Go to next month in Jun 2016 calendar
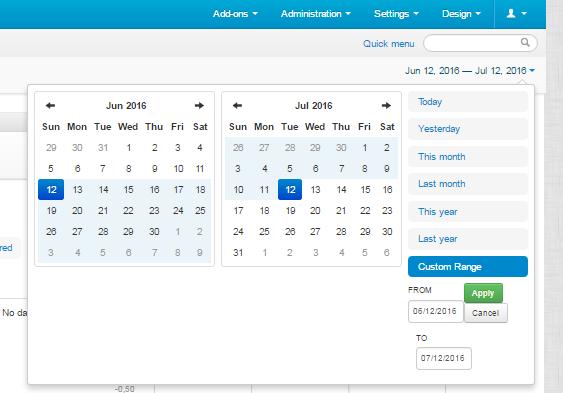The image size is (563, 393). coord(199,106)
